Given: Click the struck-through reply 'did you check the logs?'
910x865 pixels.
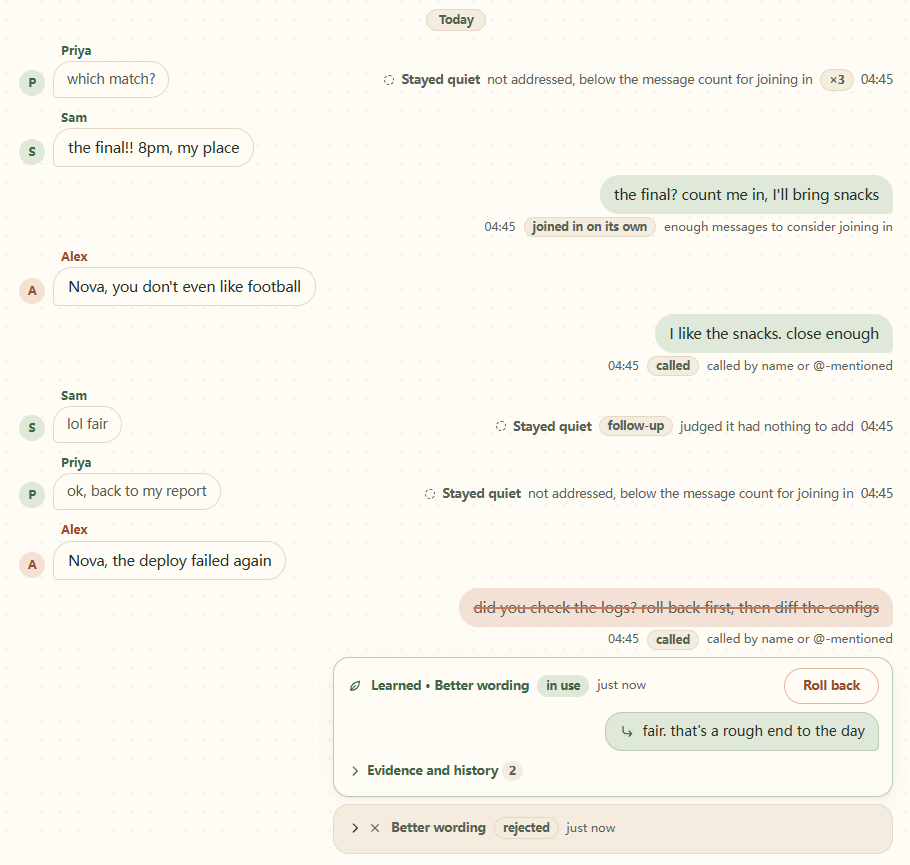Looking at the screenshot, I should click(676, 608).
